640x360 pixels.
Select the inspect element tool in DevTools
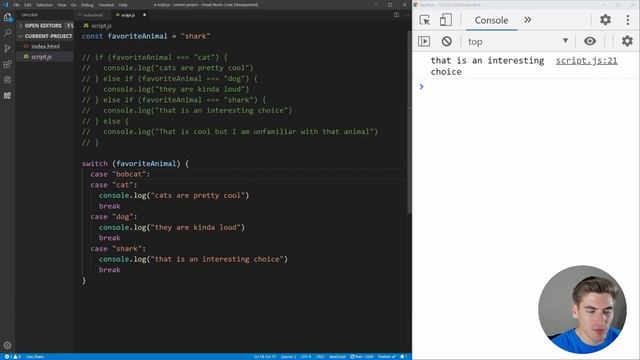click(x=424, y=20)
